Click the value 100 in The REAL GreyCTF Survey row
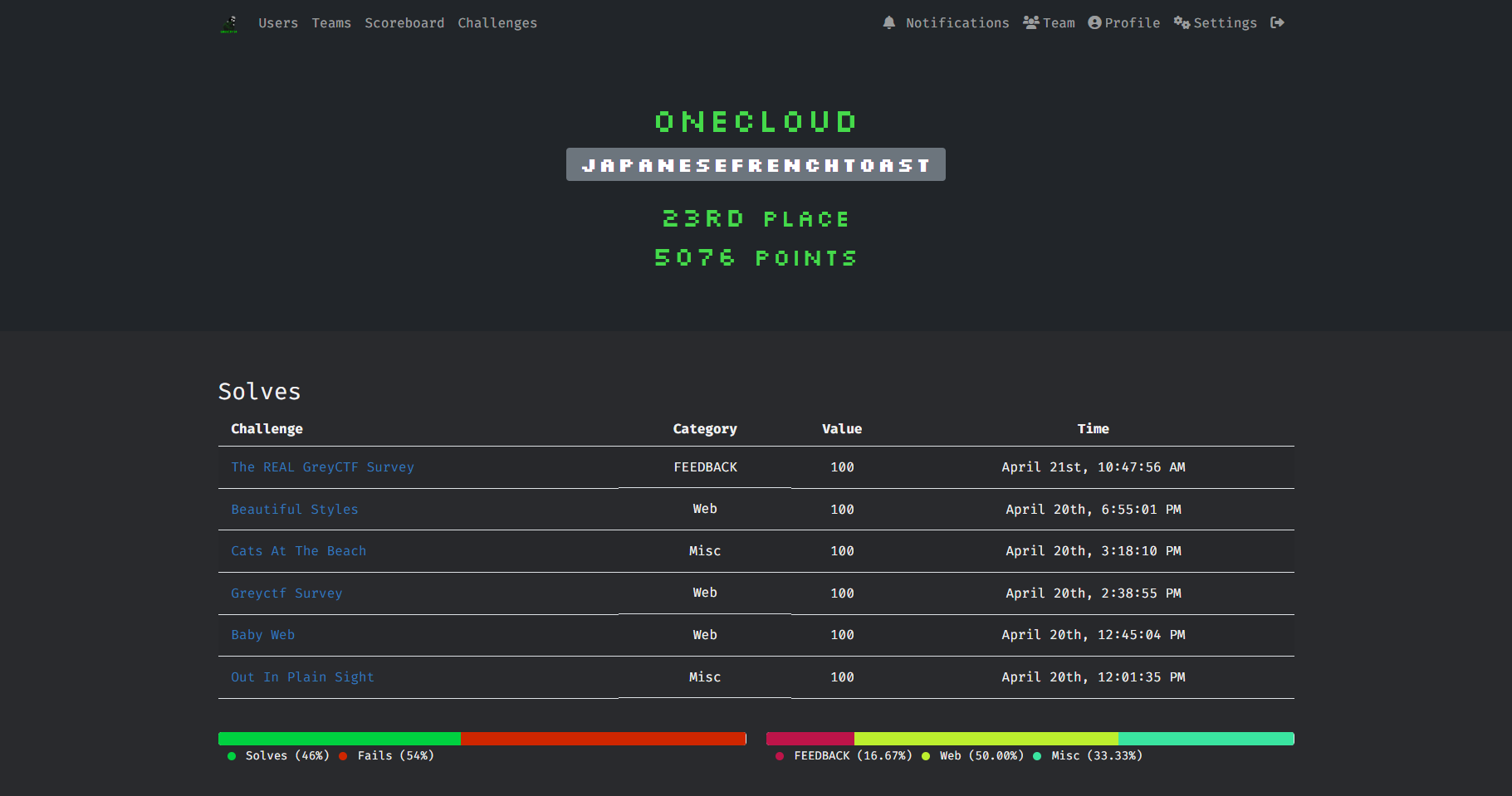The image size is (1512, 796). [842, 467]
